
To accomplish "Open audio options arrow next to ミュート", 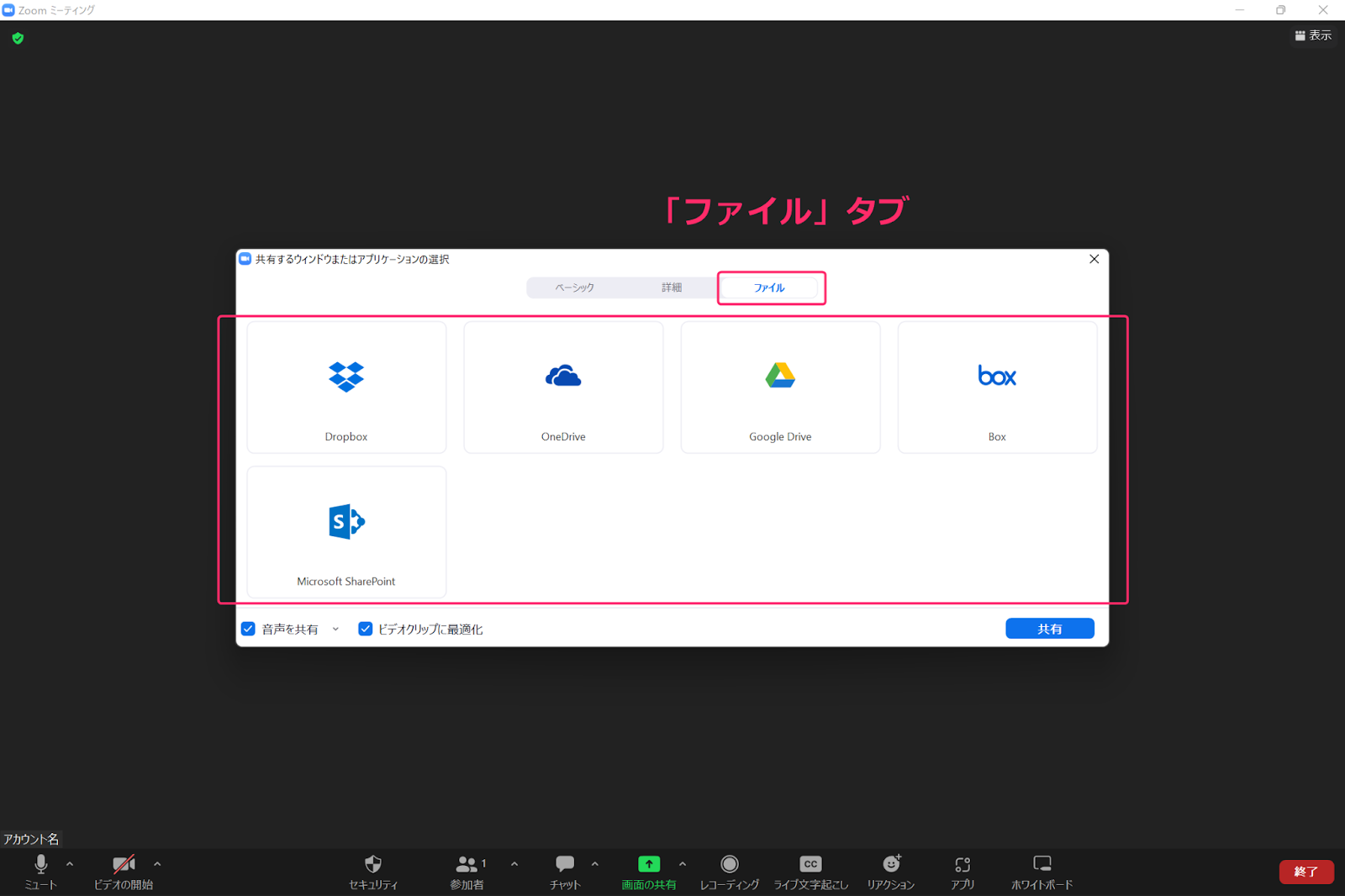I will tap(70, 864).
